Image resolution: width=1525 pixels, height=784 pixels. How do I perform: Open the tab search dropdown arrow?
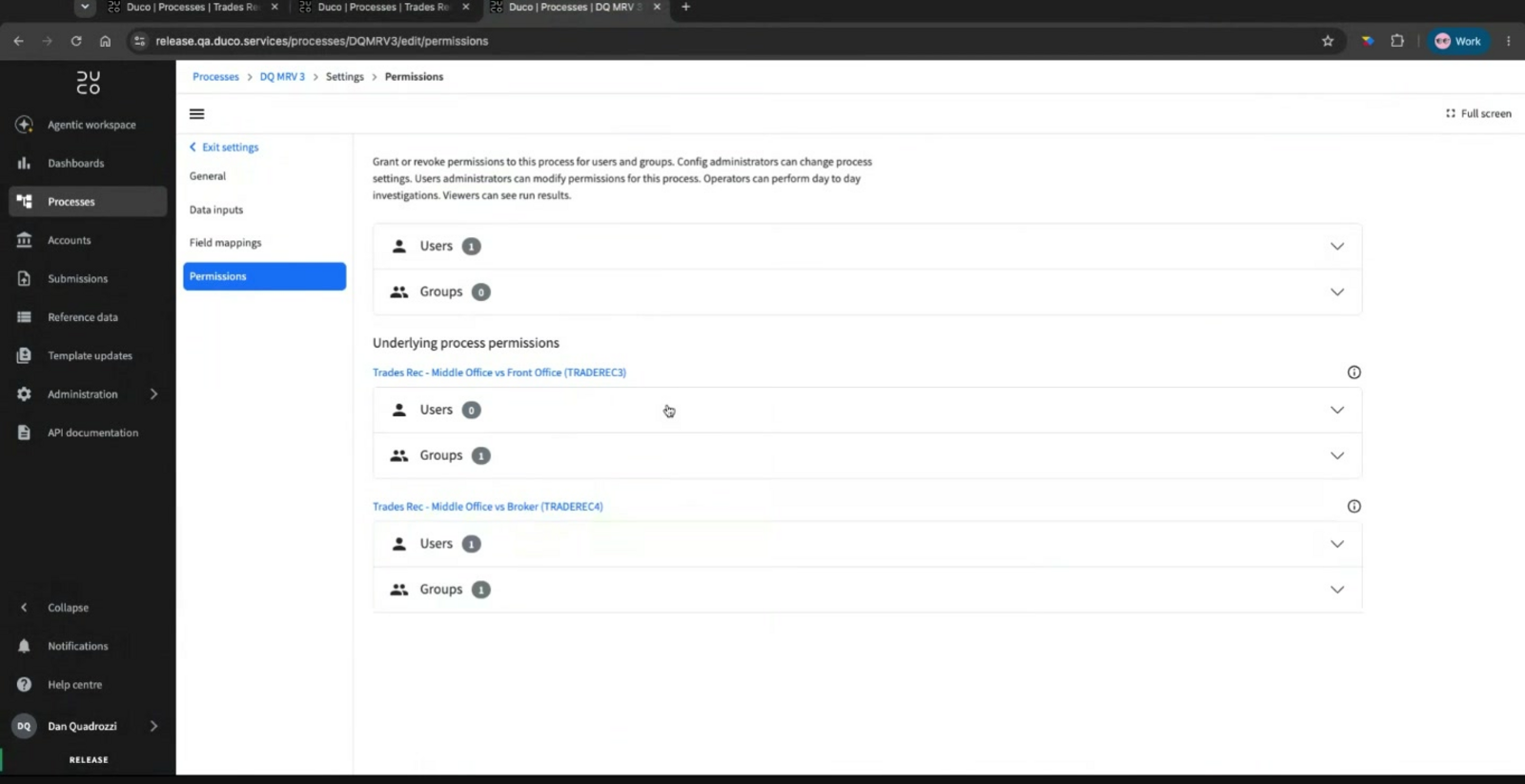85,7
